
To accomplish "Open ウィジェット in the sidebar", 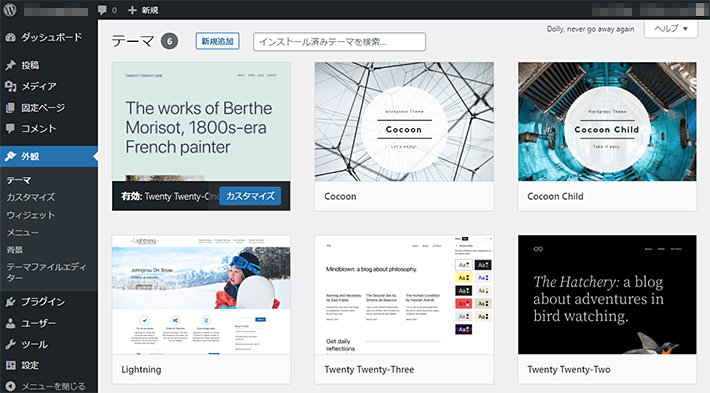I will tap(31, 215).
